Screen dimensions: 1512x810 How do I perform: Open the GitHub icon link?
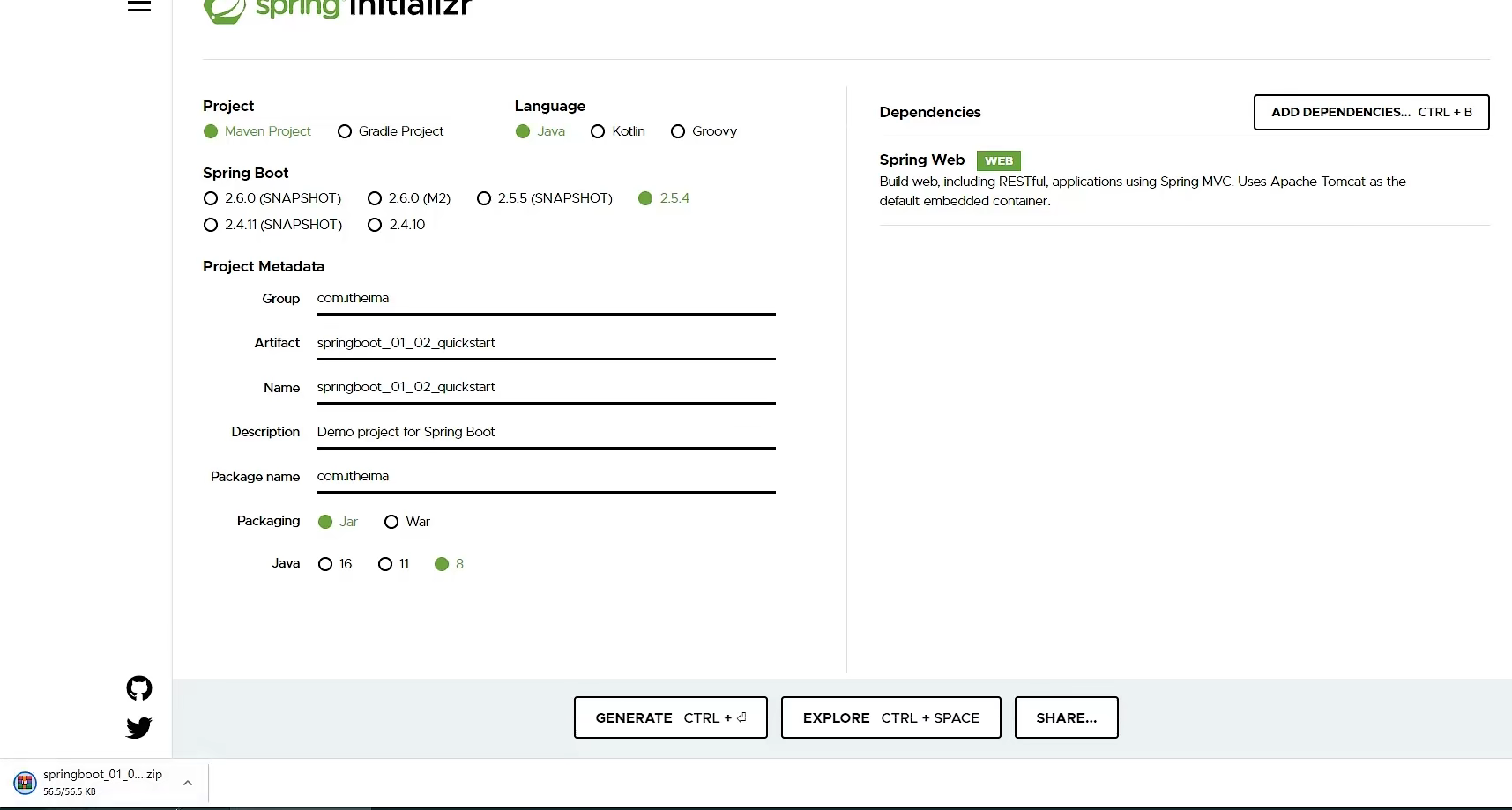tap(139, 688)
